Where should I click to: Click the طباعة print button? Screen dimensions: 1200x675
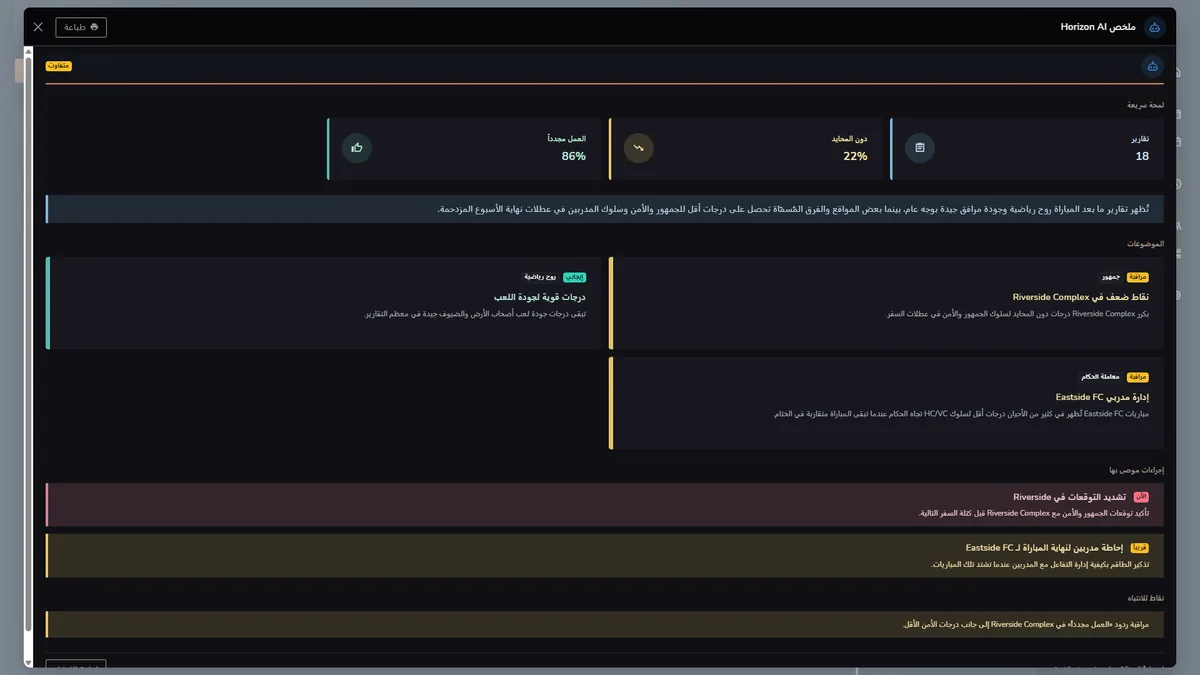point(81,27)
